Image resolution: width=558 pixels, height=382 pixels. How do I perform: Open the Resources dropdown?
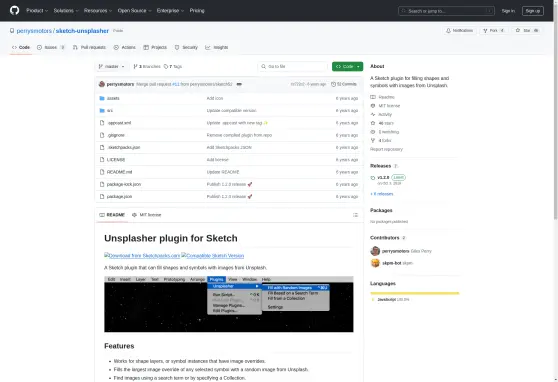click(98, 11)
